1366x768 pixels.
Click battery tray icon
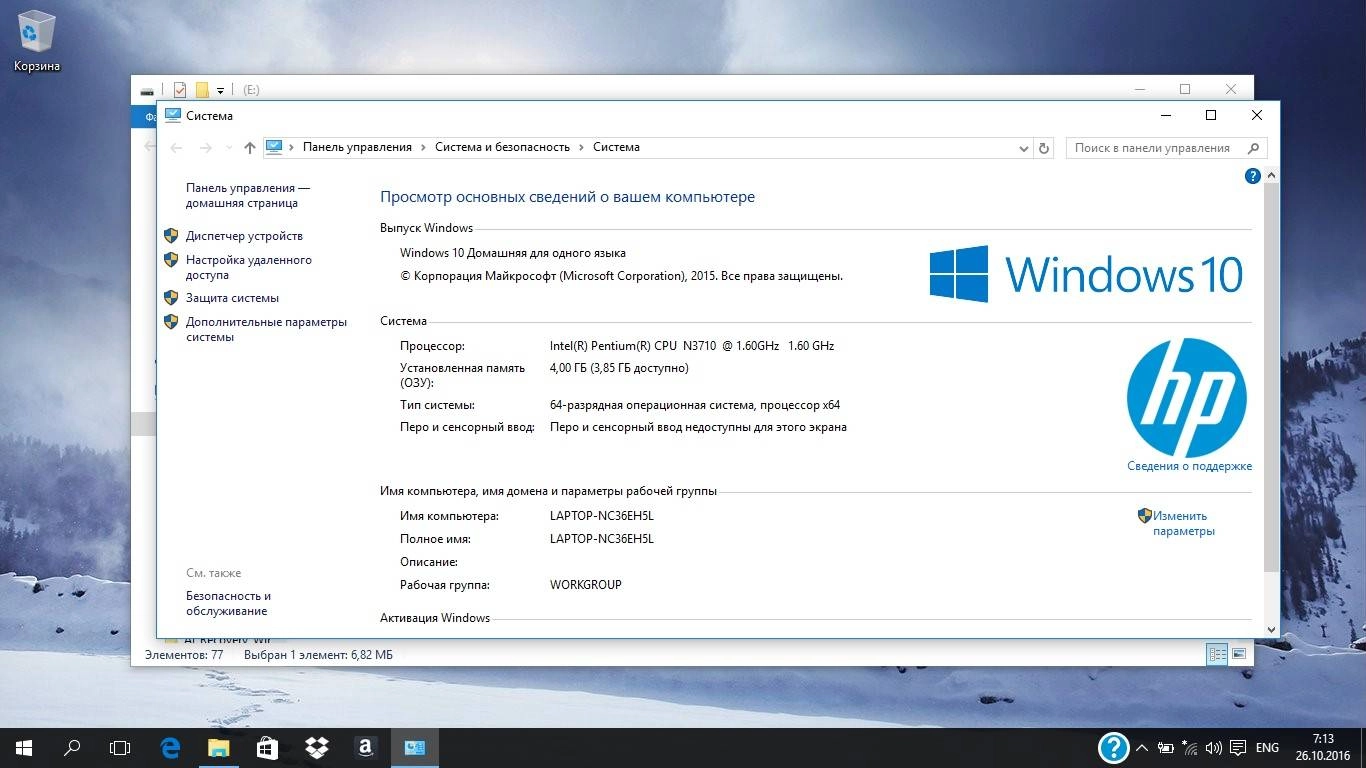click(1165, 747)
